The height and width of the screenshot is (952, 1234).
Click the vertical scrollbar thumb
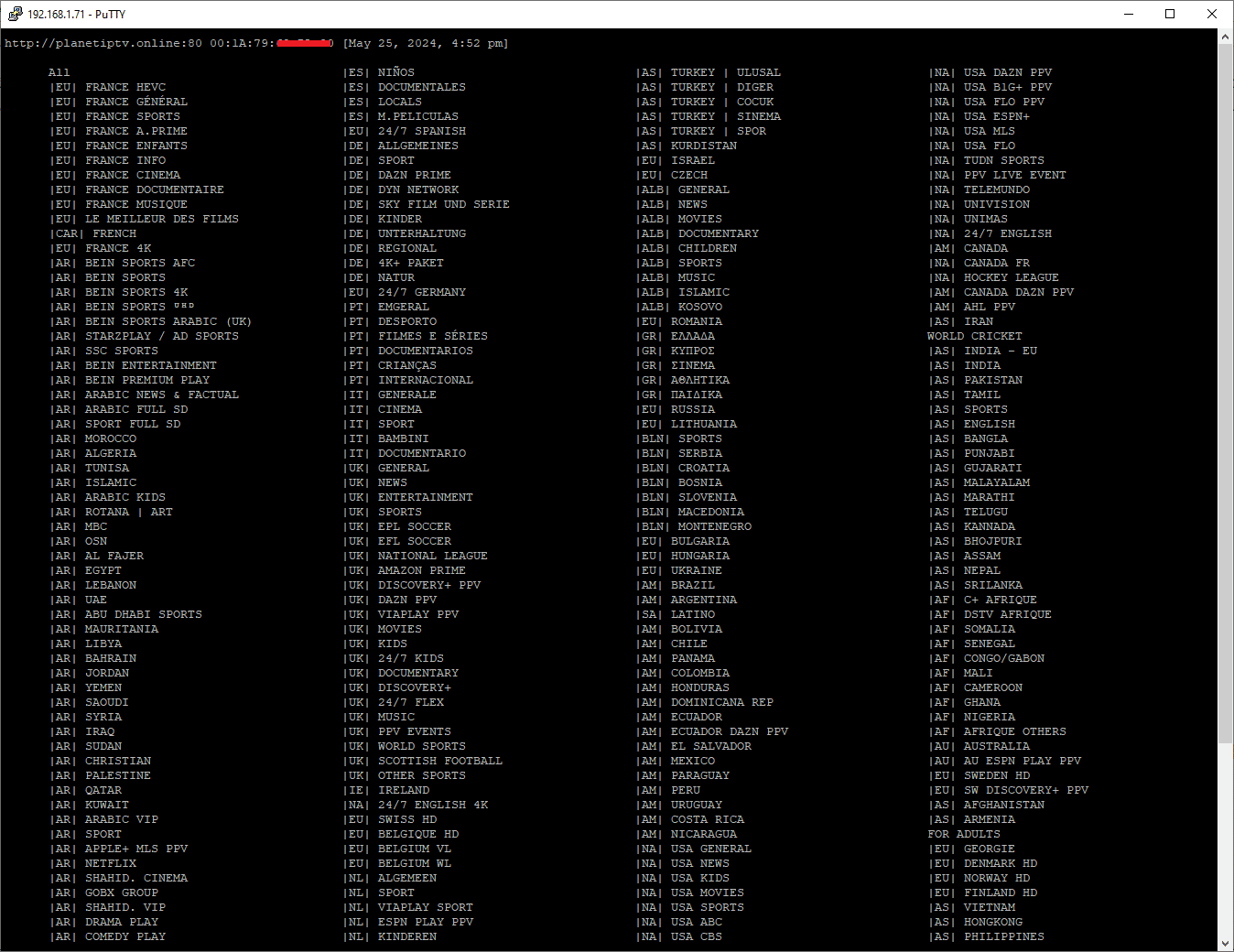1226,394
